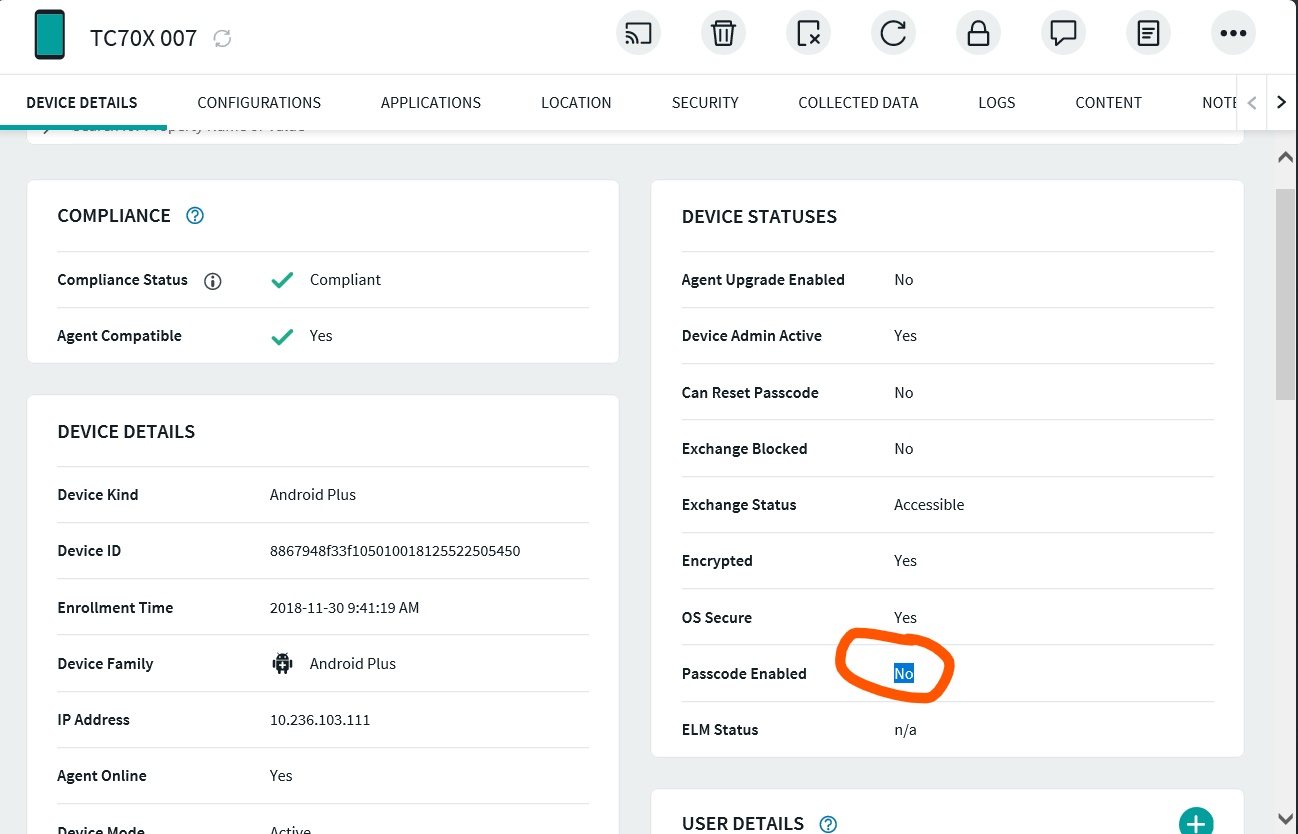The width and height of the screenshot is (1298, 834).
Task: Go to the Security tab
Action: pos(705,102)
